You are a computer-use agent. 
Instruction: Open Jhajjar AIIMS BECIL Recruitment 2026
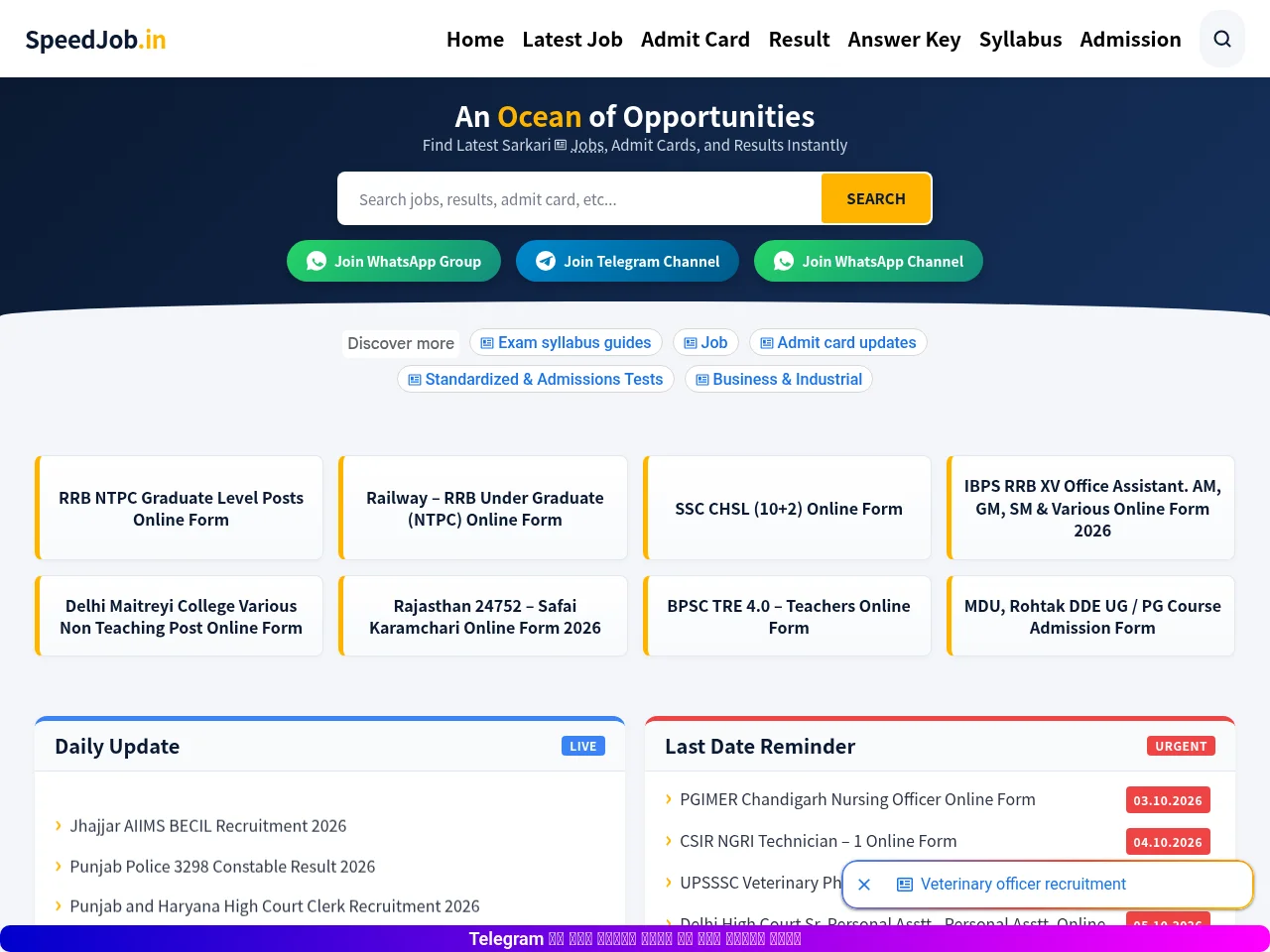click(208, 826)
